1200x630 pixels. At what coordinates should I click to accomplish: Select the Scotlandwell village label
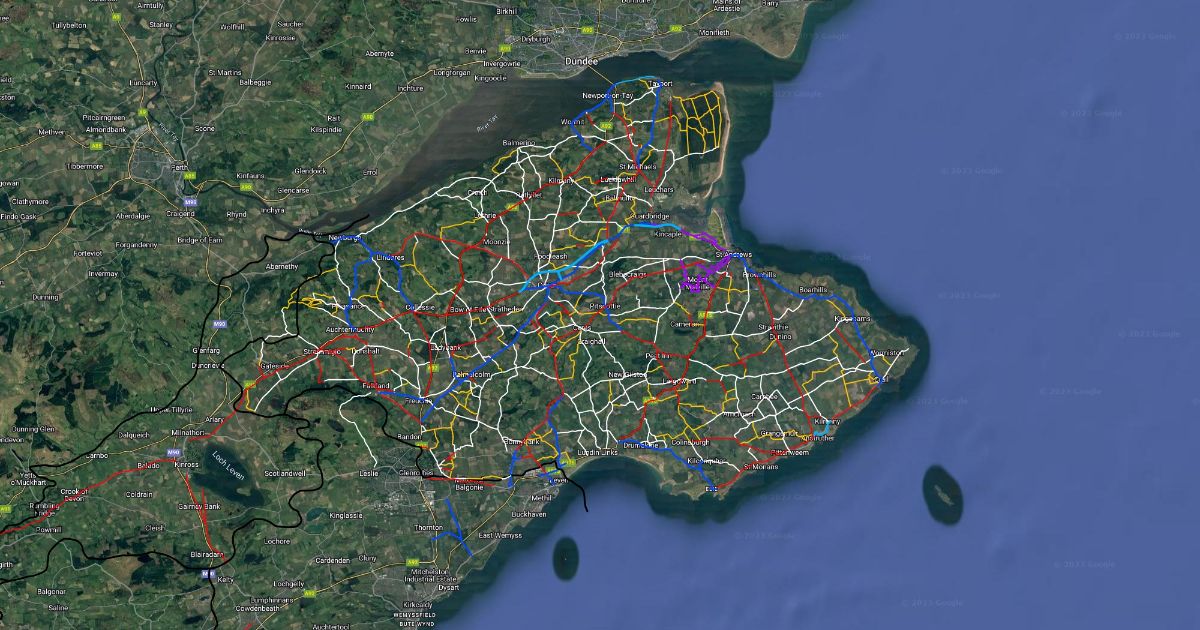284,473
